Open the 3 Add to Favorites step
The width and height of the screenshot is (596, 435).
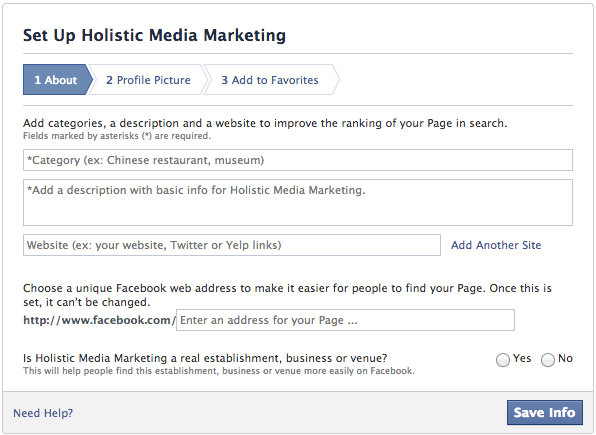click(x=271, y=80)
